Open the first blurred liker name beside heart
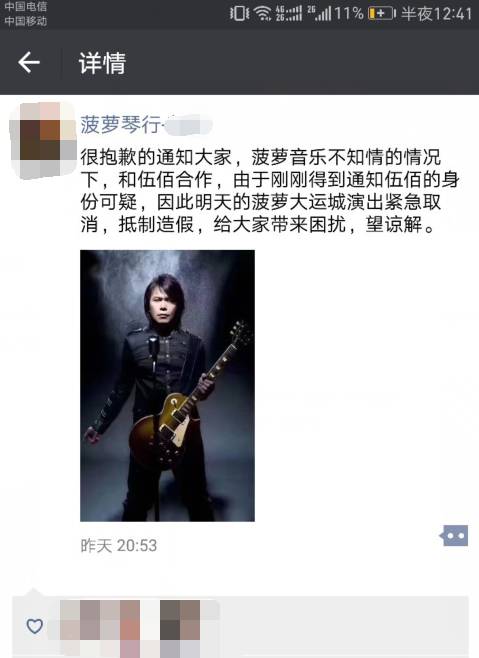The image size is (479, 658). [99, 628]
